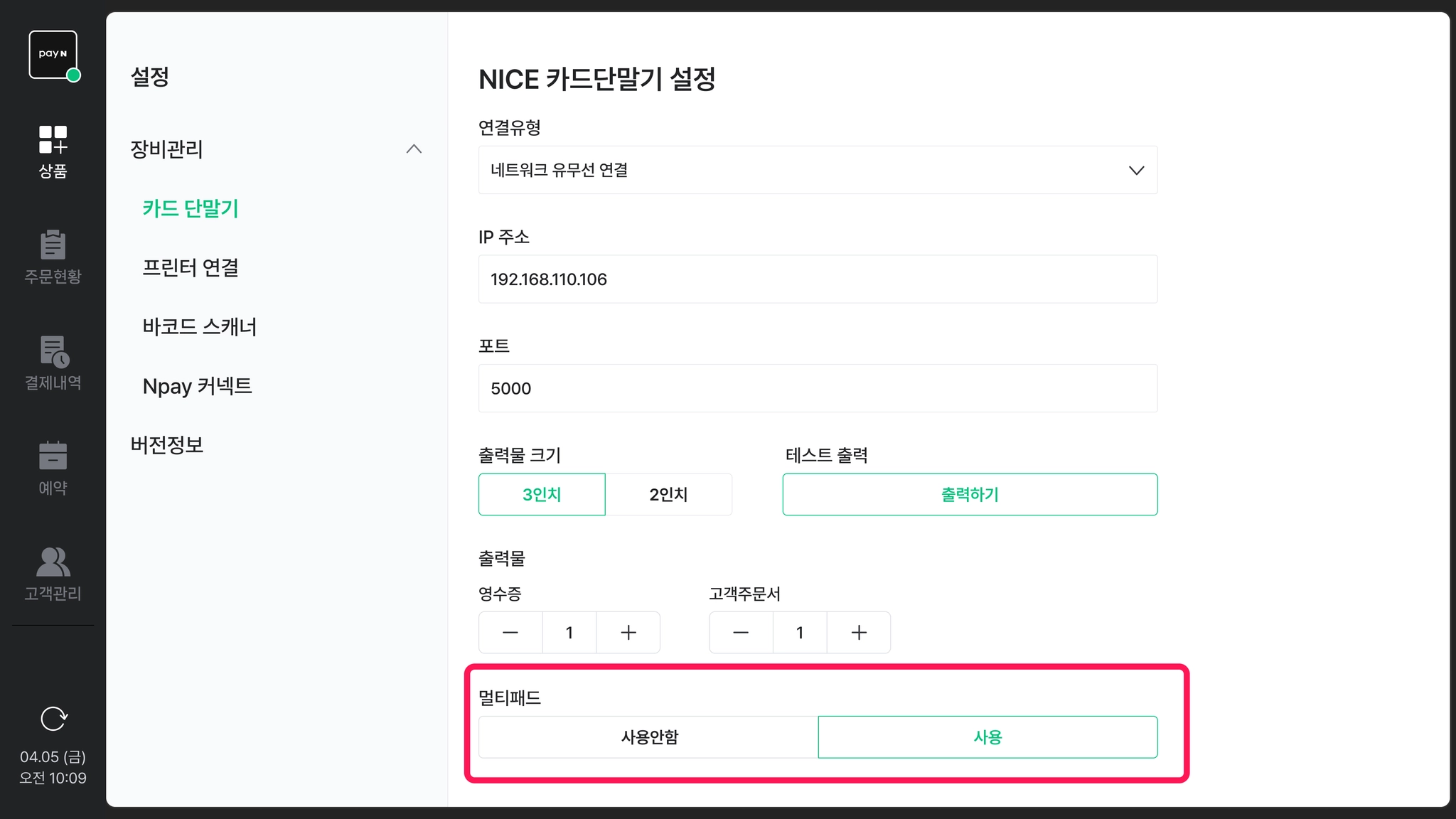The height and width of the screenshot is (819, 1456).
Task: Click the pay N logo icon
Action: 53,55
